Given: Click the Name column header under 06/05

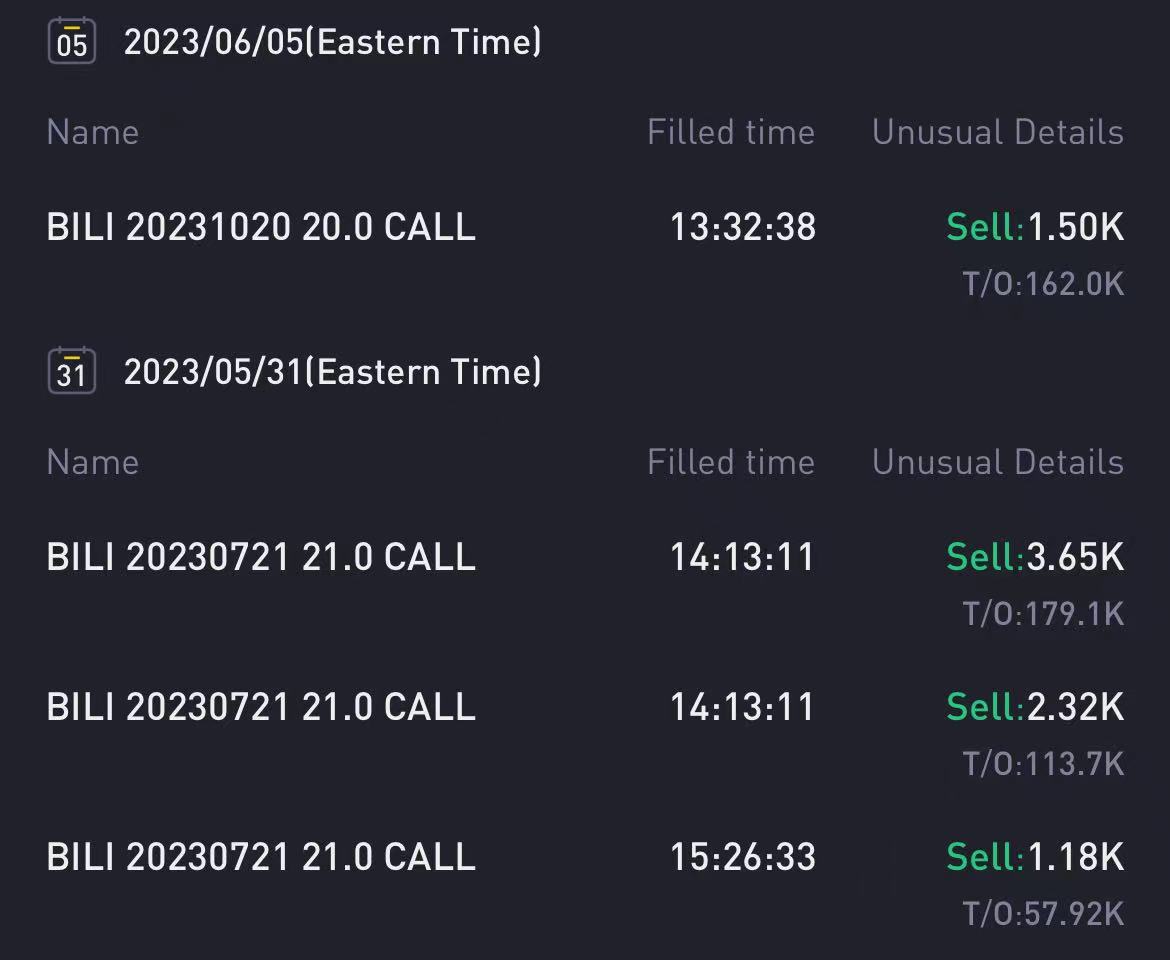Looking at the screenshot, I should [x=93, y=133].
